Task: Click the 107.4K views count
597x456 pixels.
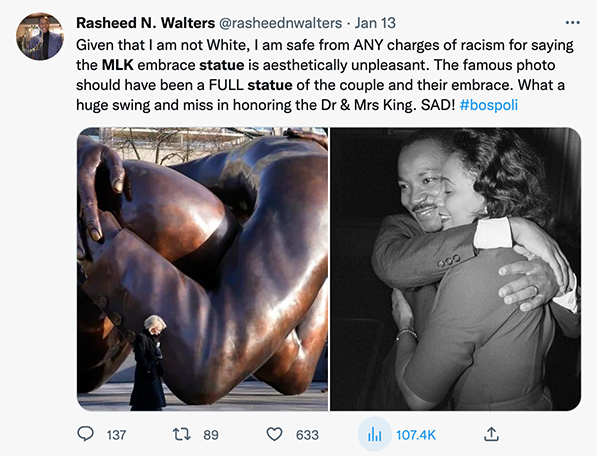Action: pyautogui.click(x=416, y=435)
